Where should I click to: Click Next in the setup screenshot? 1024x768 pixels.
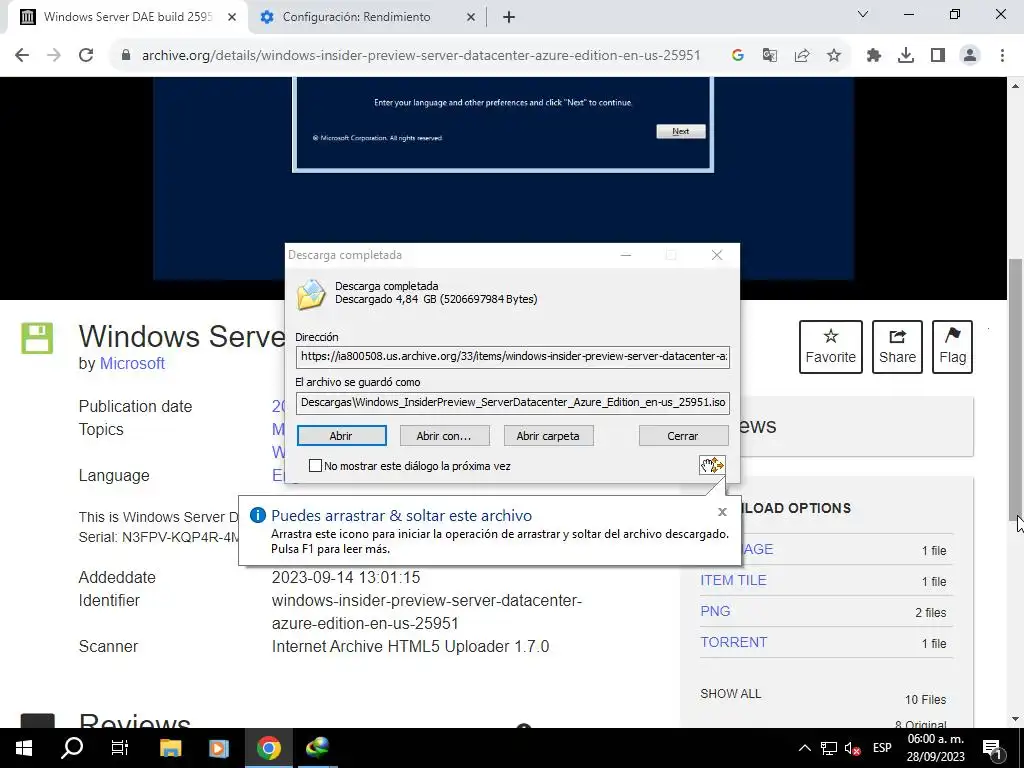pos(680,131)
